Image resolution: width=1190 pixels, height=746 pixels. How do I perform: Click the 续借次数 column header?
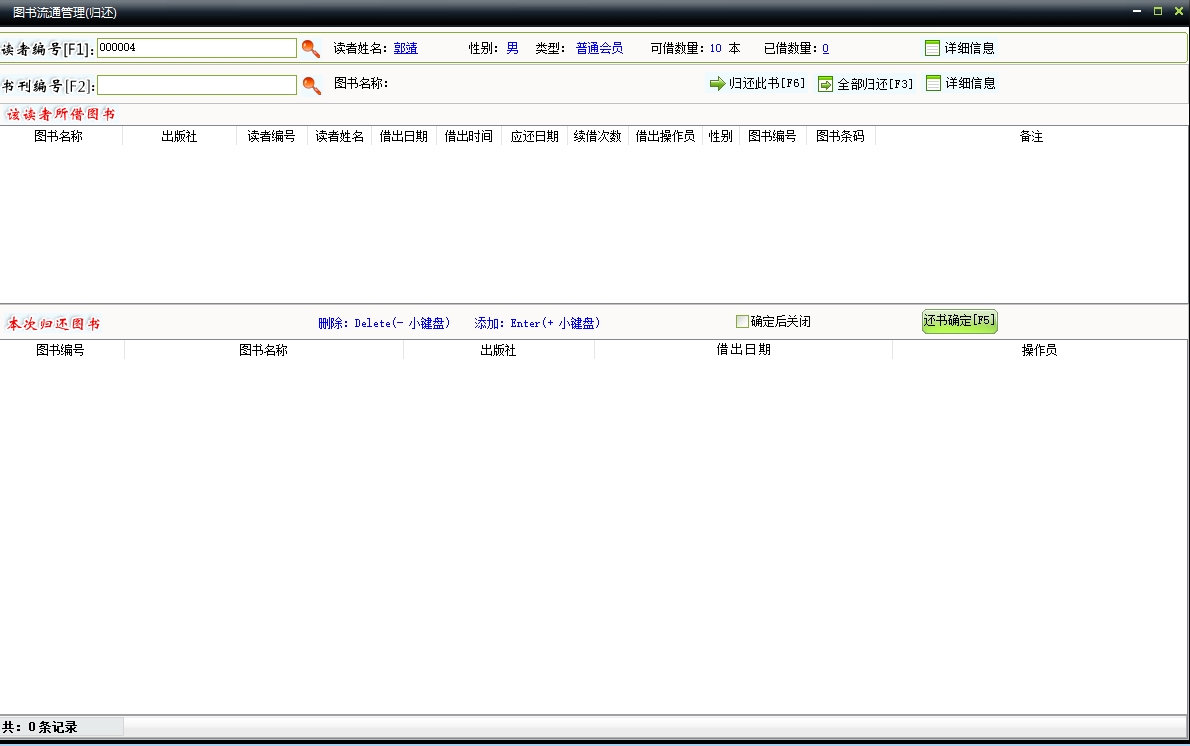coord(597,137)
